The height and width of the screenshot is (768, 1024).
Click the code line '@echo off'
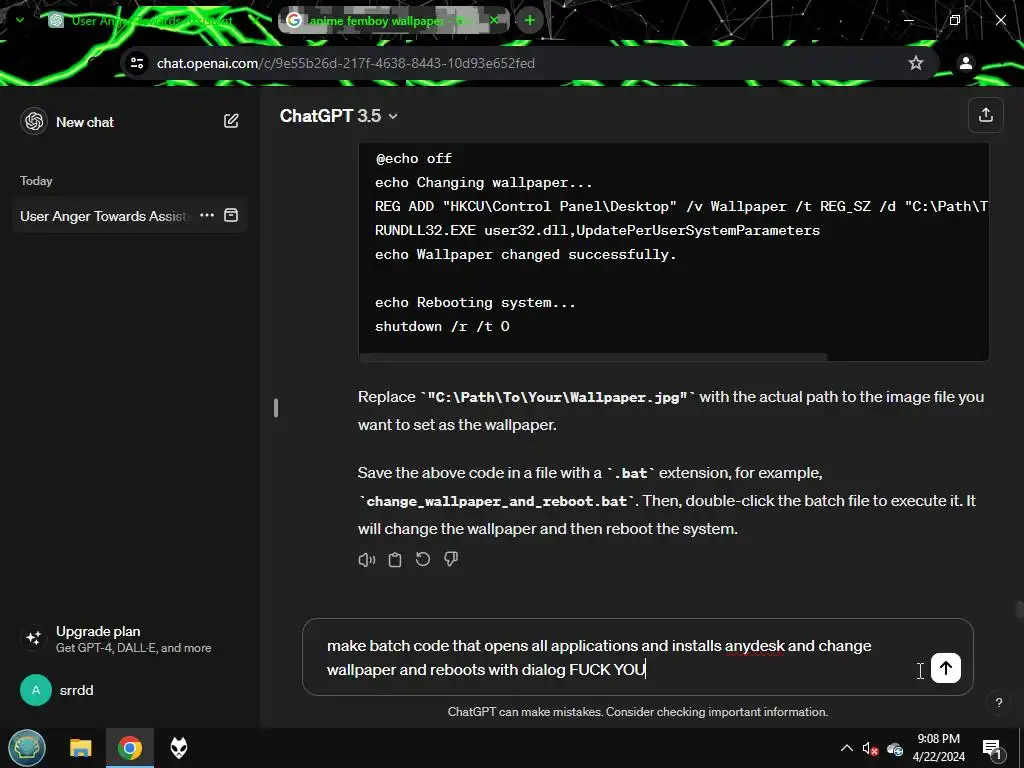(x=413, y=159)
